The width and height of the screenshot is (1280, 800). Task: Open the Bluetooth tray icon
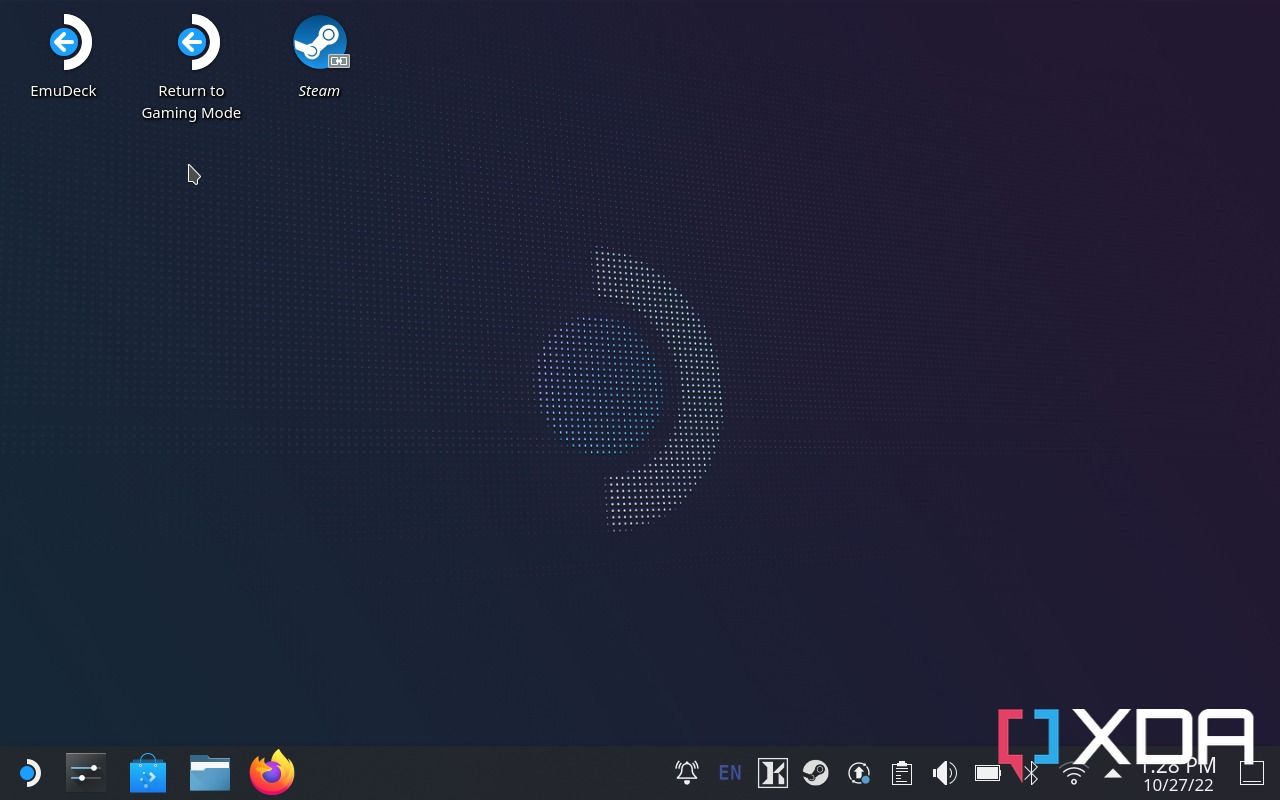(x=1031, y=774)
